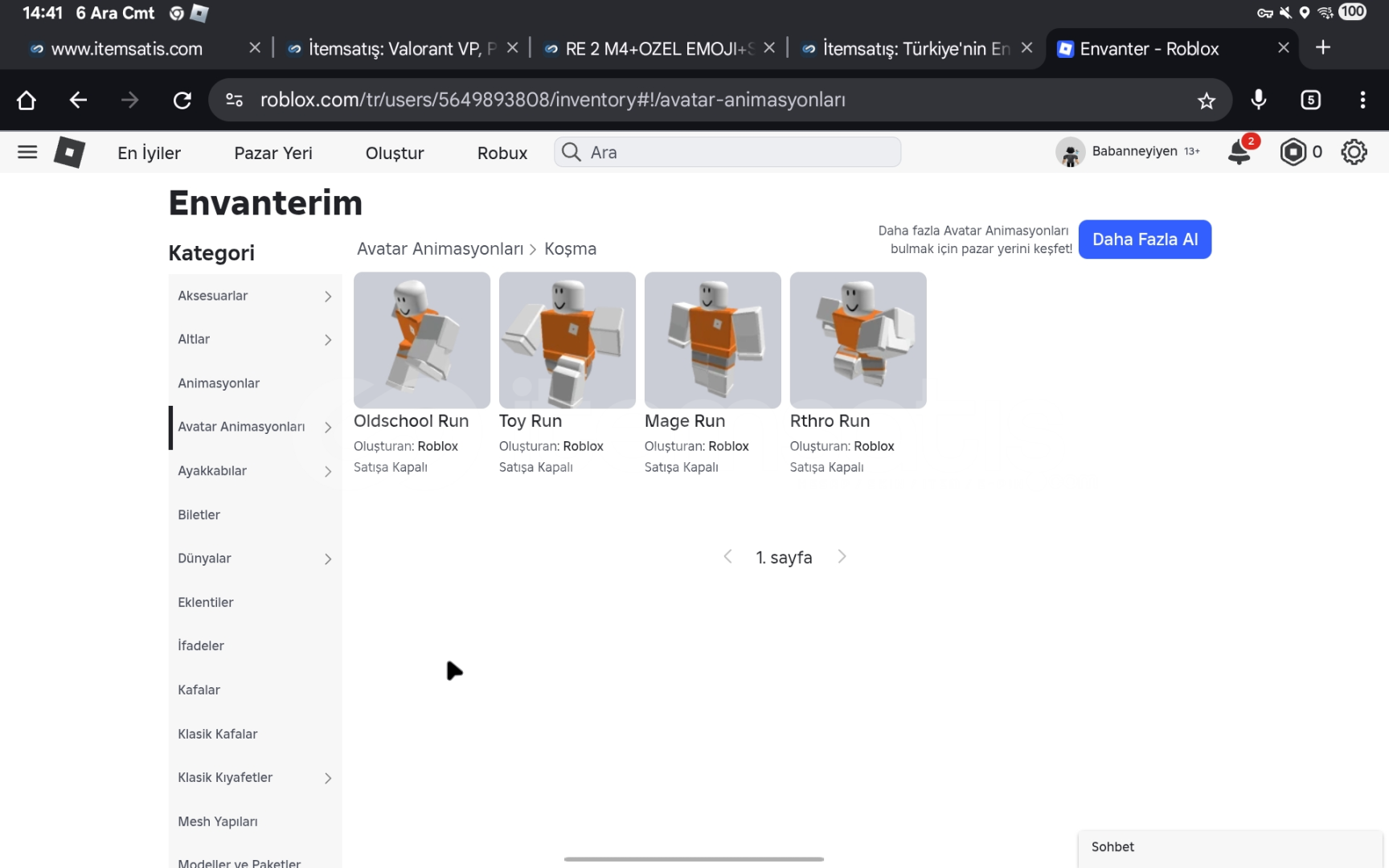Click the Roblox logo icon
This screenshot has width=1389, height=868.
[x=69, y=152]
